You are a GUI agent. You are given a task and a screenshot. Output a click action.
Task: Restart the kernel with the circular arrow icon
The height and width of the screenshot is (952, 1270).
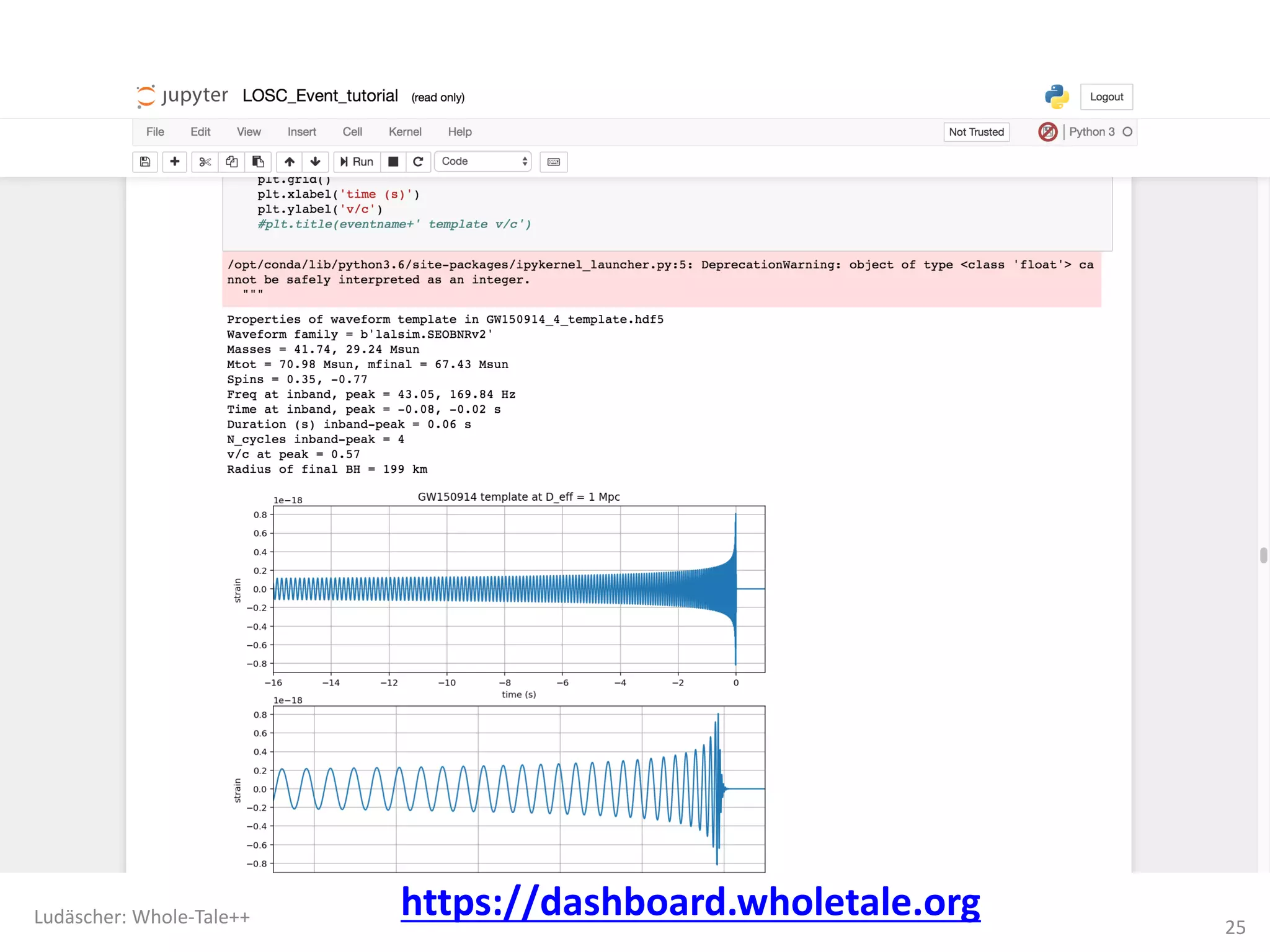[x=419, y=162]
